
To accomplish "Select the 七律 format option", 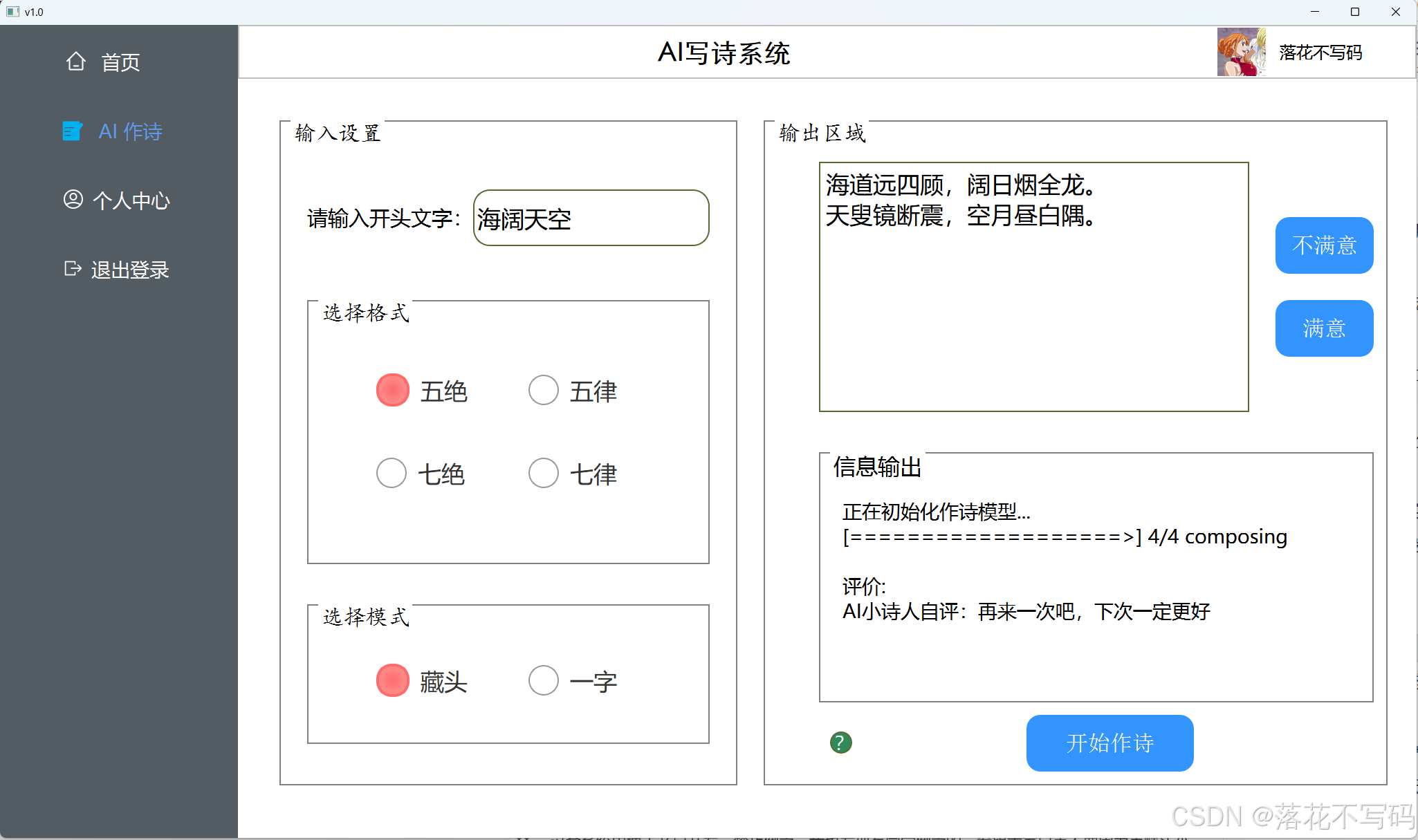I will (544, 472).
